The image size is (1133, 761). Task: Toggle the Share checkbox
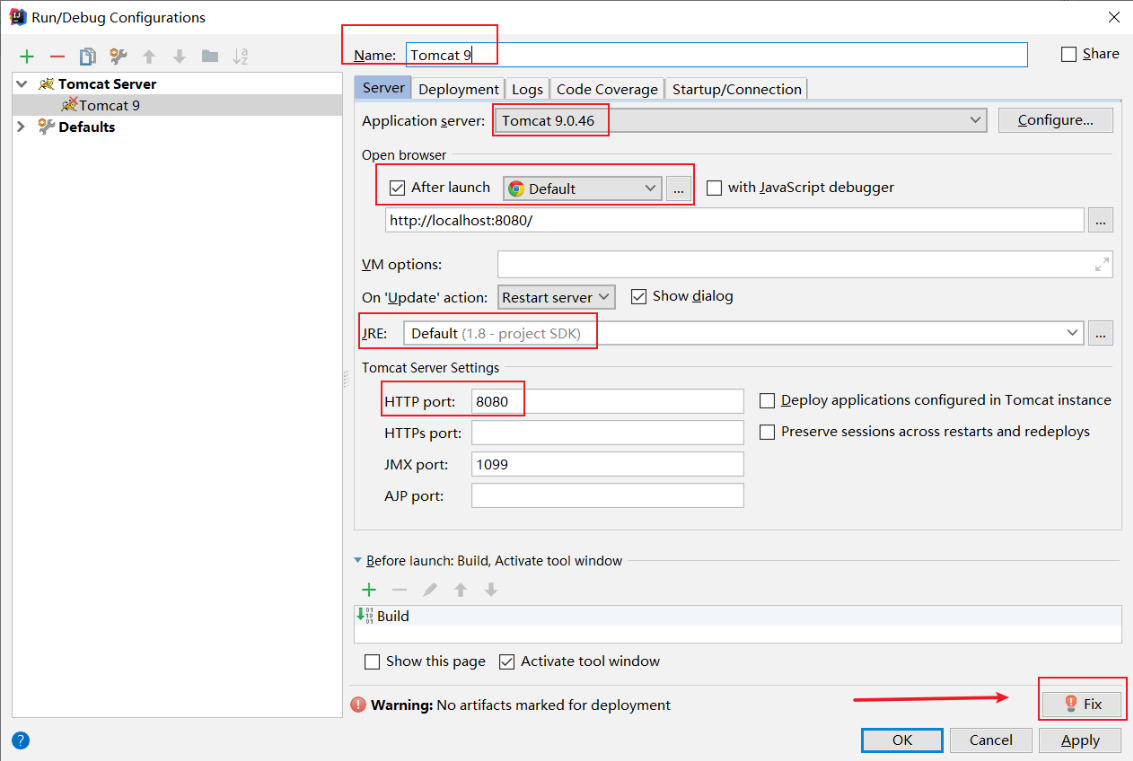1069,54
